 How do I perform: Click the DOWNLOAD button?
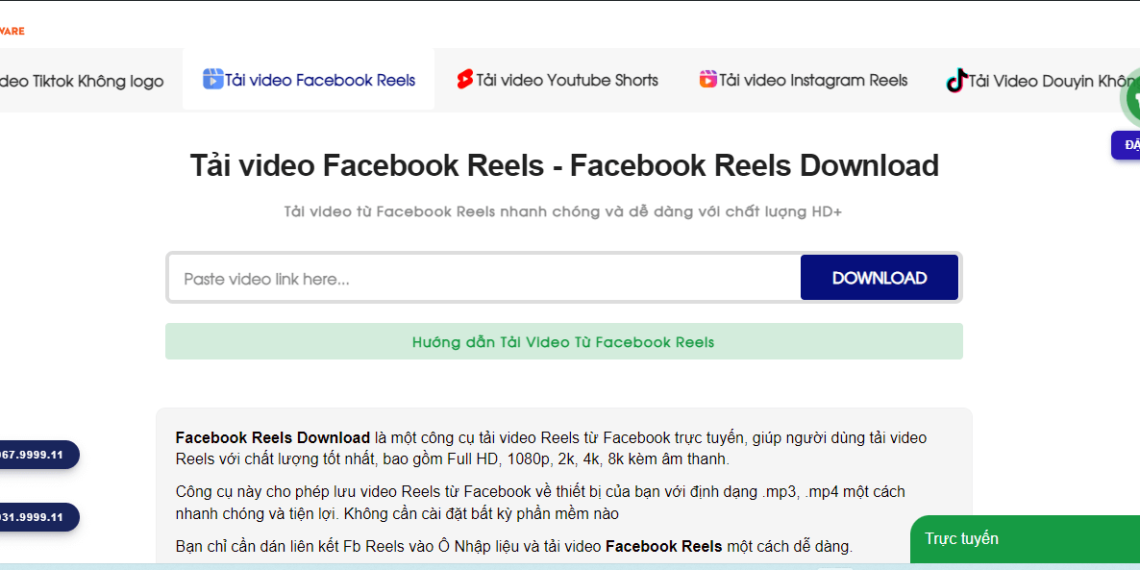[879, 278]
